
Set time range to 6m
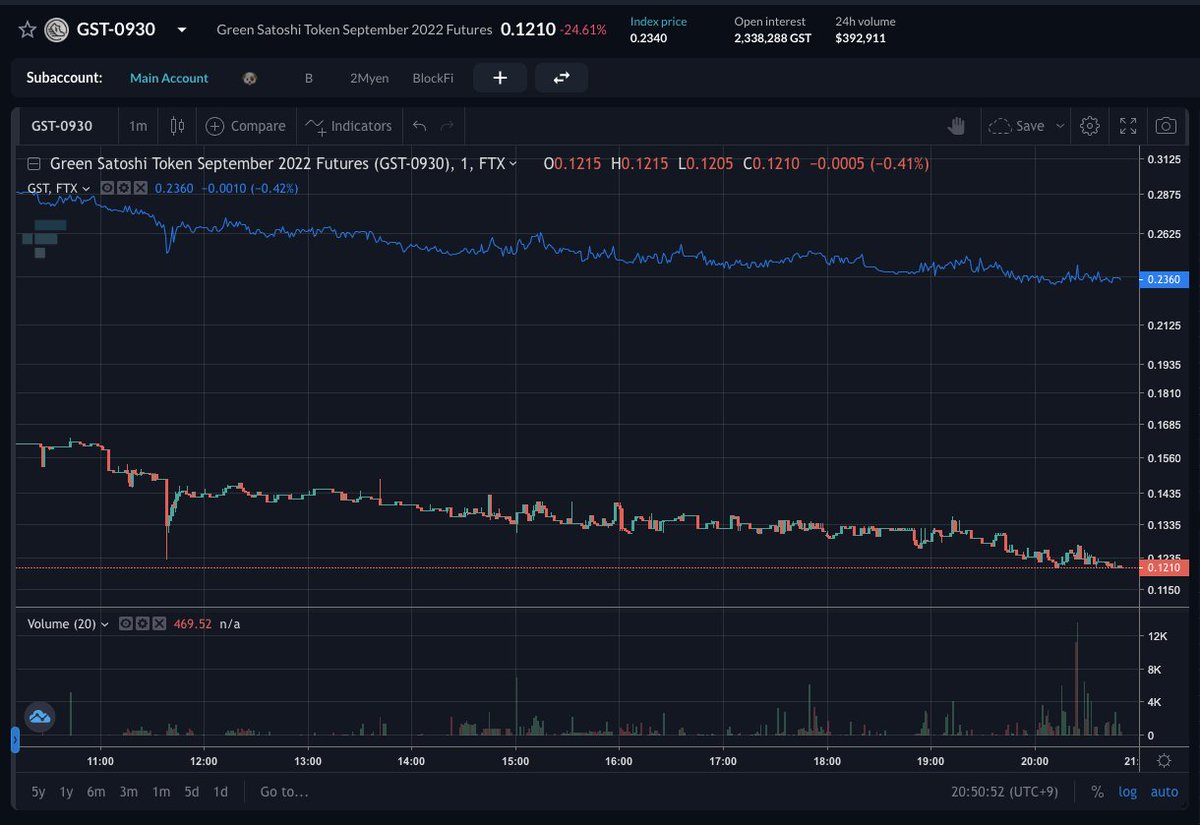[96, 792]
